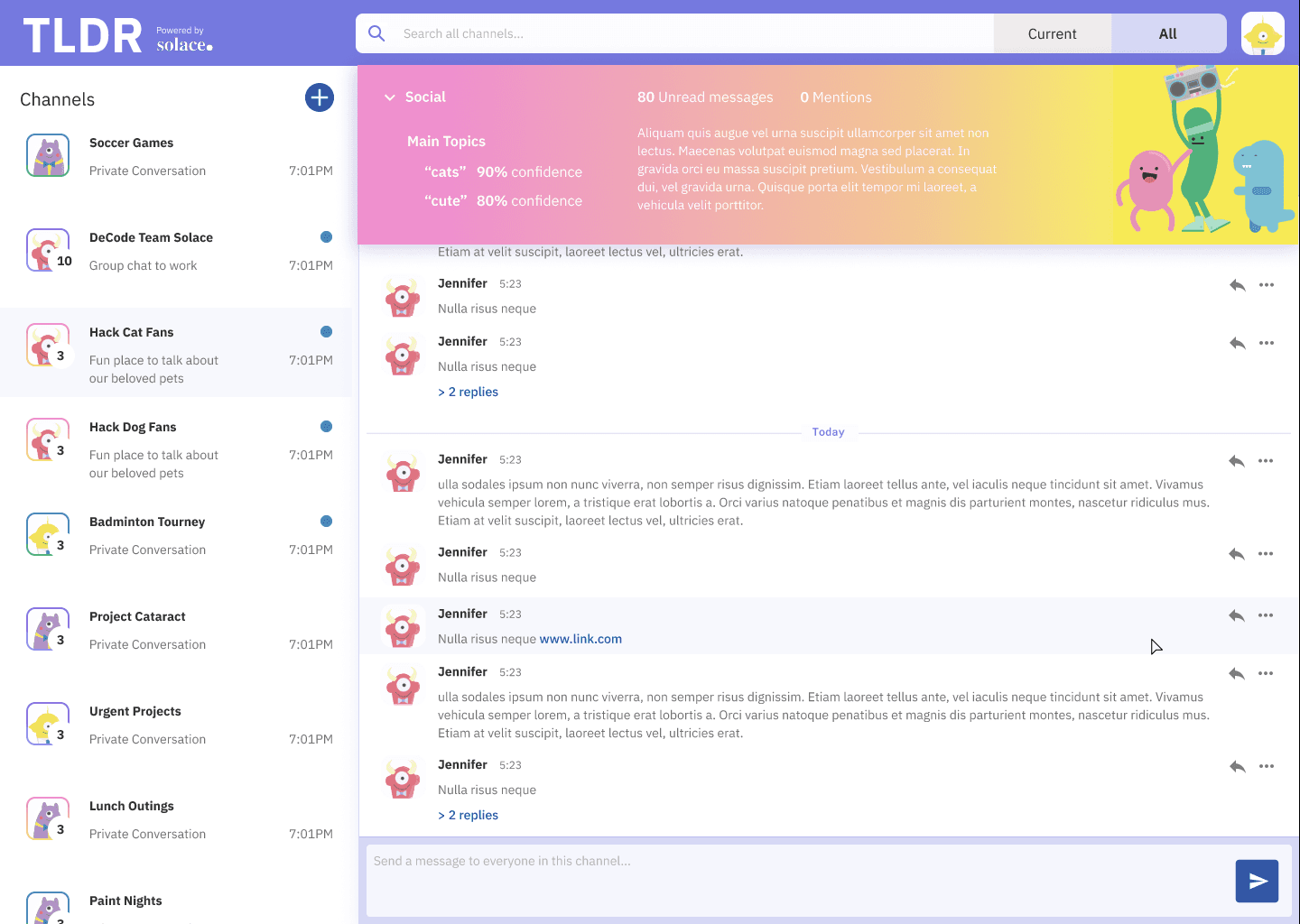
Task: Click Jennifer's avatar on the www.link.com message
Action: tap(403, 626)
